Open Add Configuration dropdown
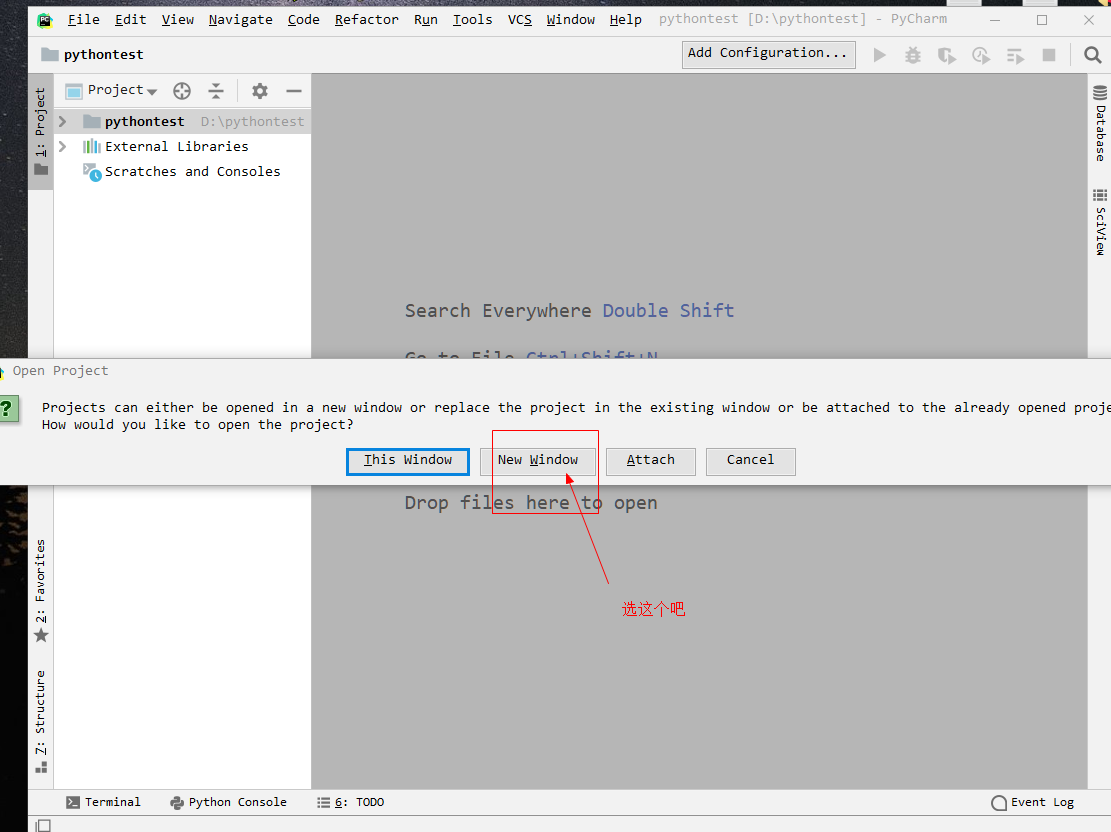1111x832 pixels. point(768,54)
